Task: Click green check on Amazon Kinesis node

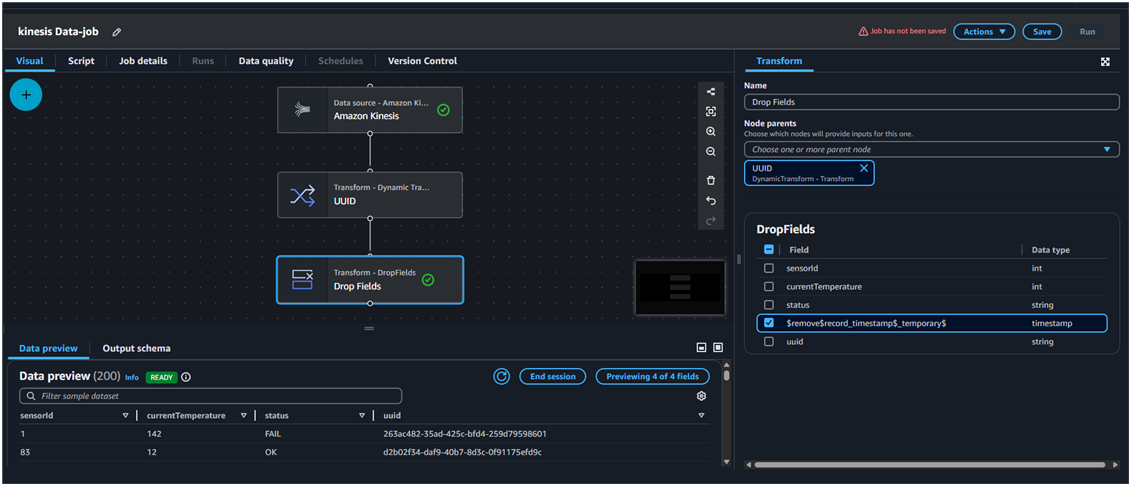Action: [444, 110]
